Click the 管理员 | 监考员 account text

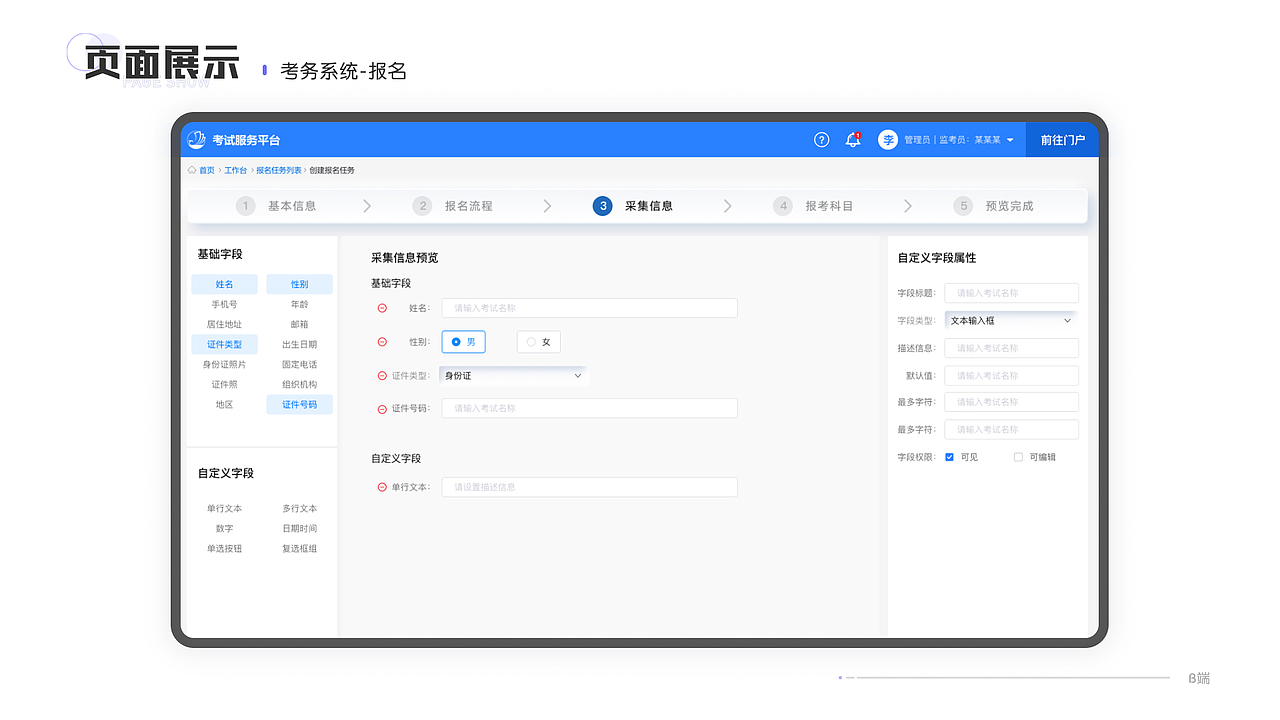(952, 140)
